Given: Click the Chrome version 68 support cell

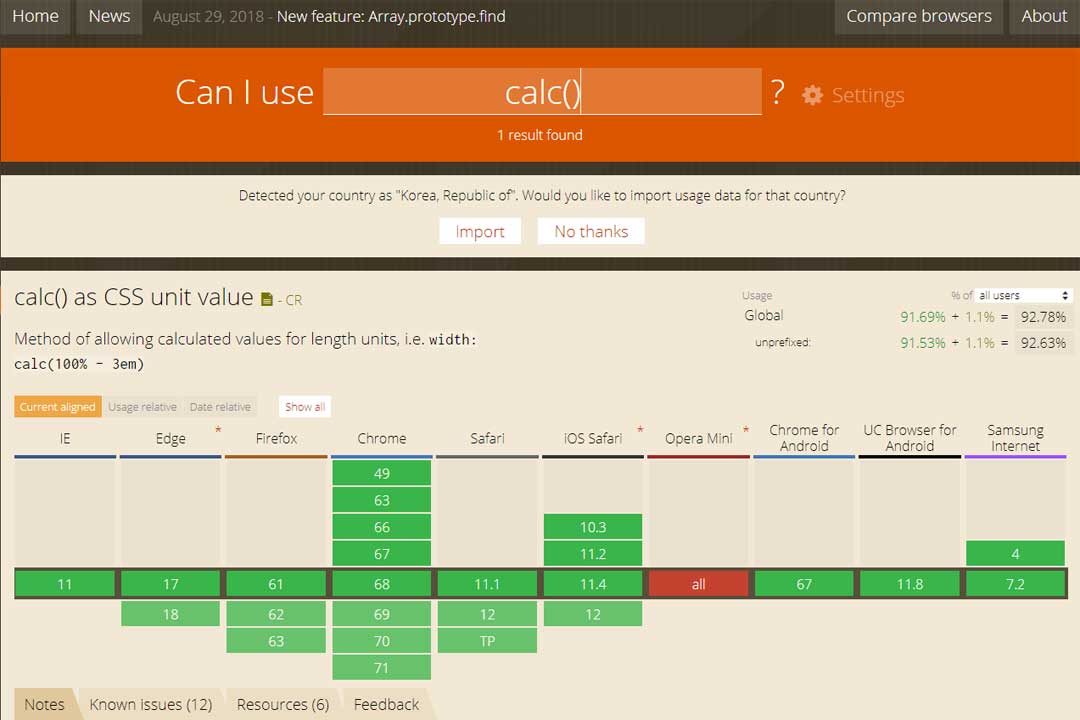Looking at the screenshot, I should (381, 583).
